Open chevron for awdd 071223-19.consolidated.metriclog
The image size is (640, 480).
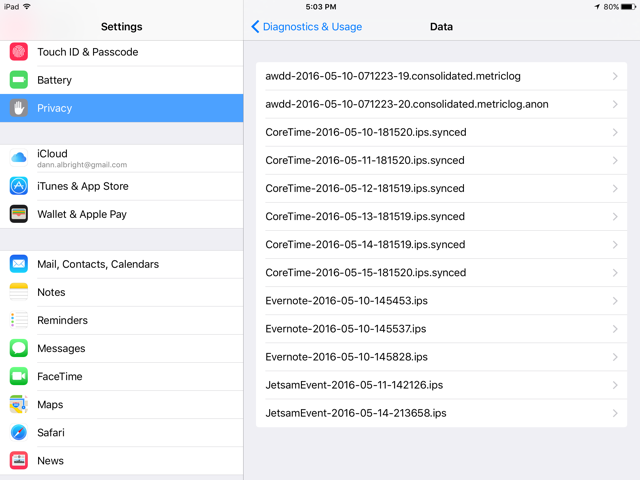coord(615,76)
